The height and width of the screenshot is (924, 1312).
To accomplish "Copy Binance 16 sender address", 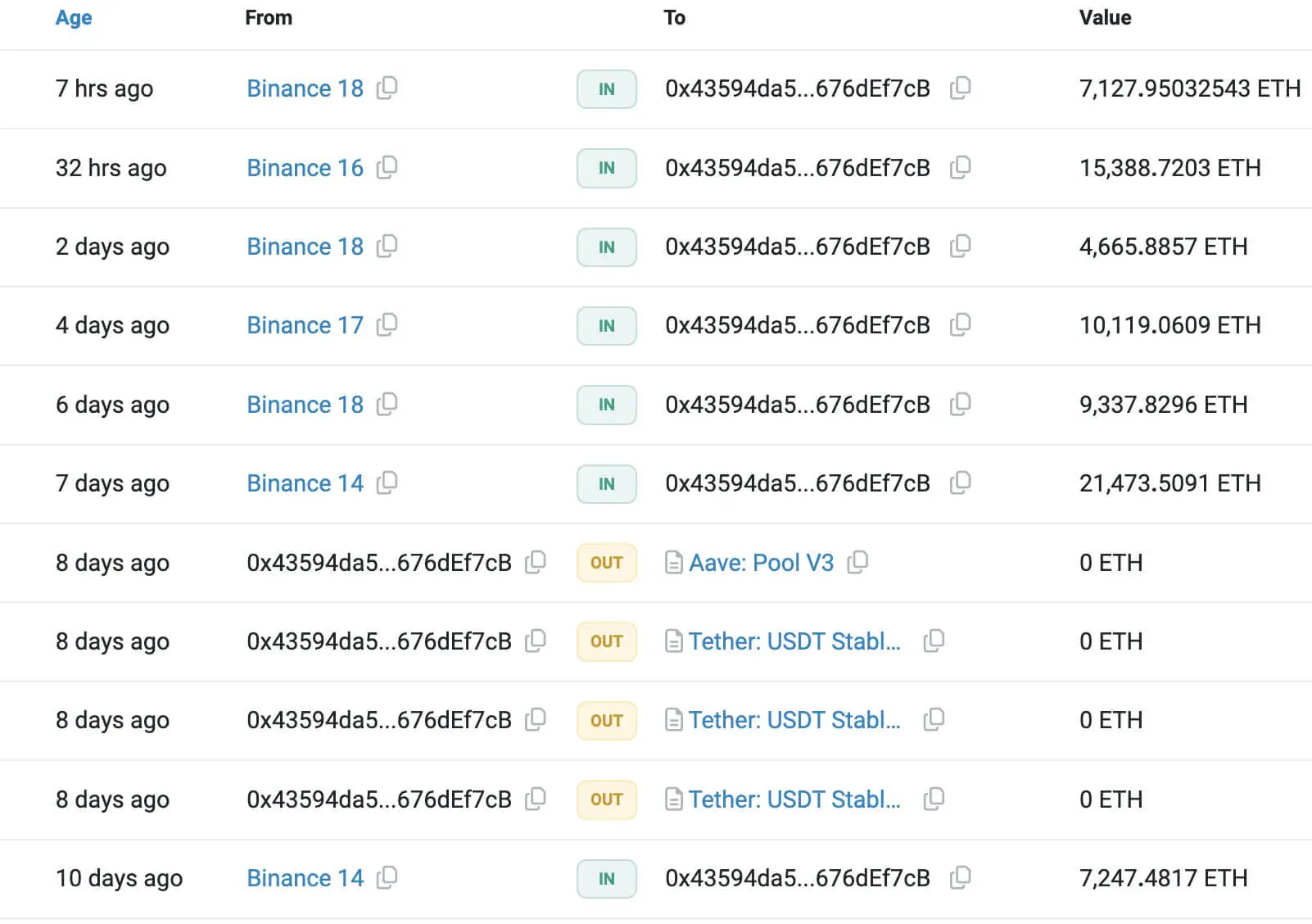I will [x=387, y=168].
